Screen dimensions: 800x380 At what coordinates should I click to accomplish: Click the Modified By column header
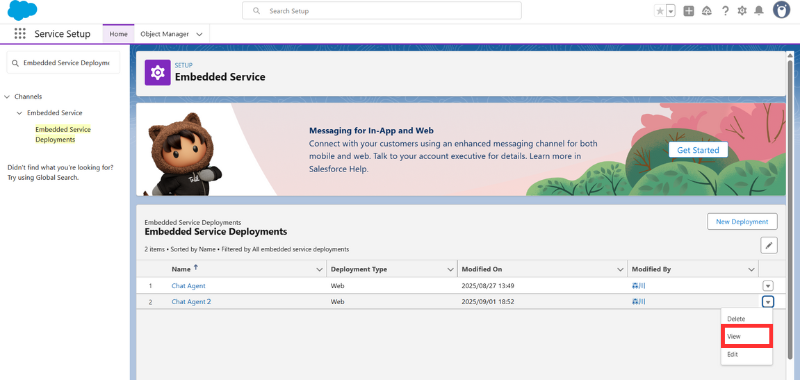[x=651, y=269]
